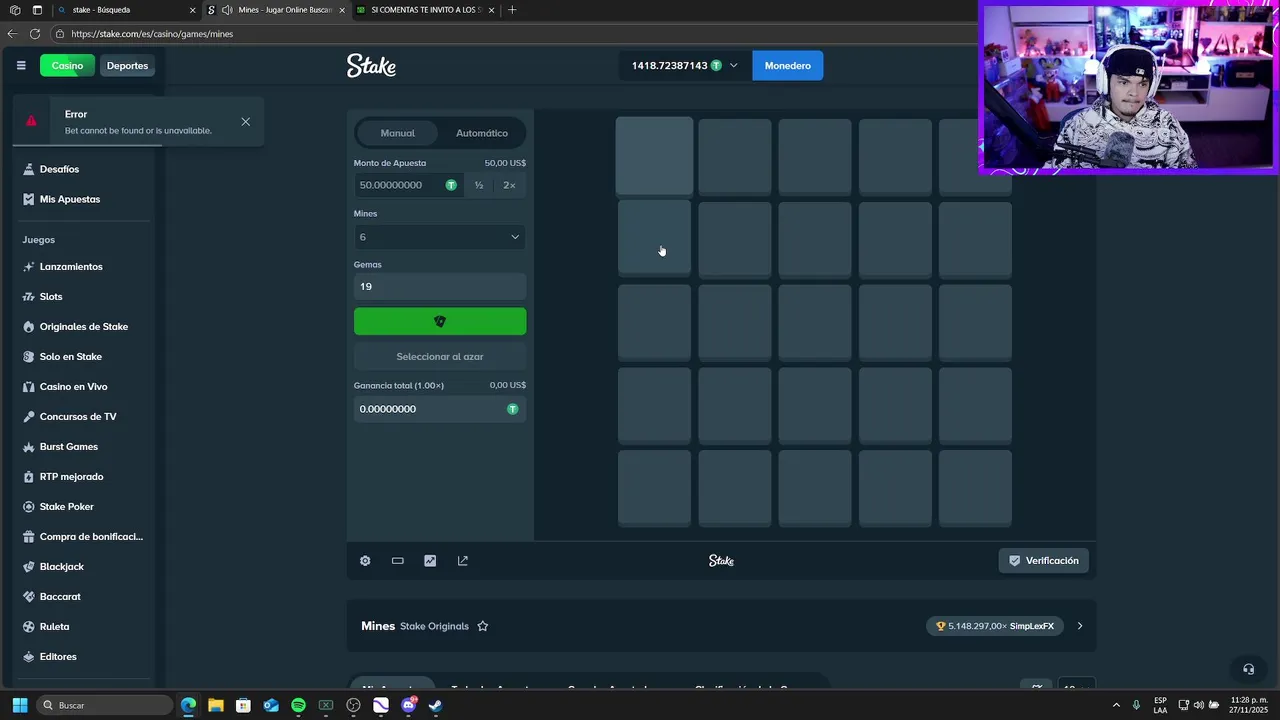
Task: Open Steam from the taskbar
Action: pos(435,705)
